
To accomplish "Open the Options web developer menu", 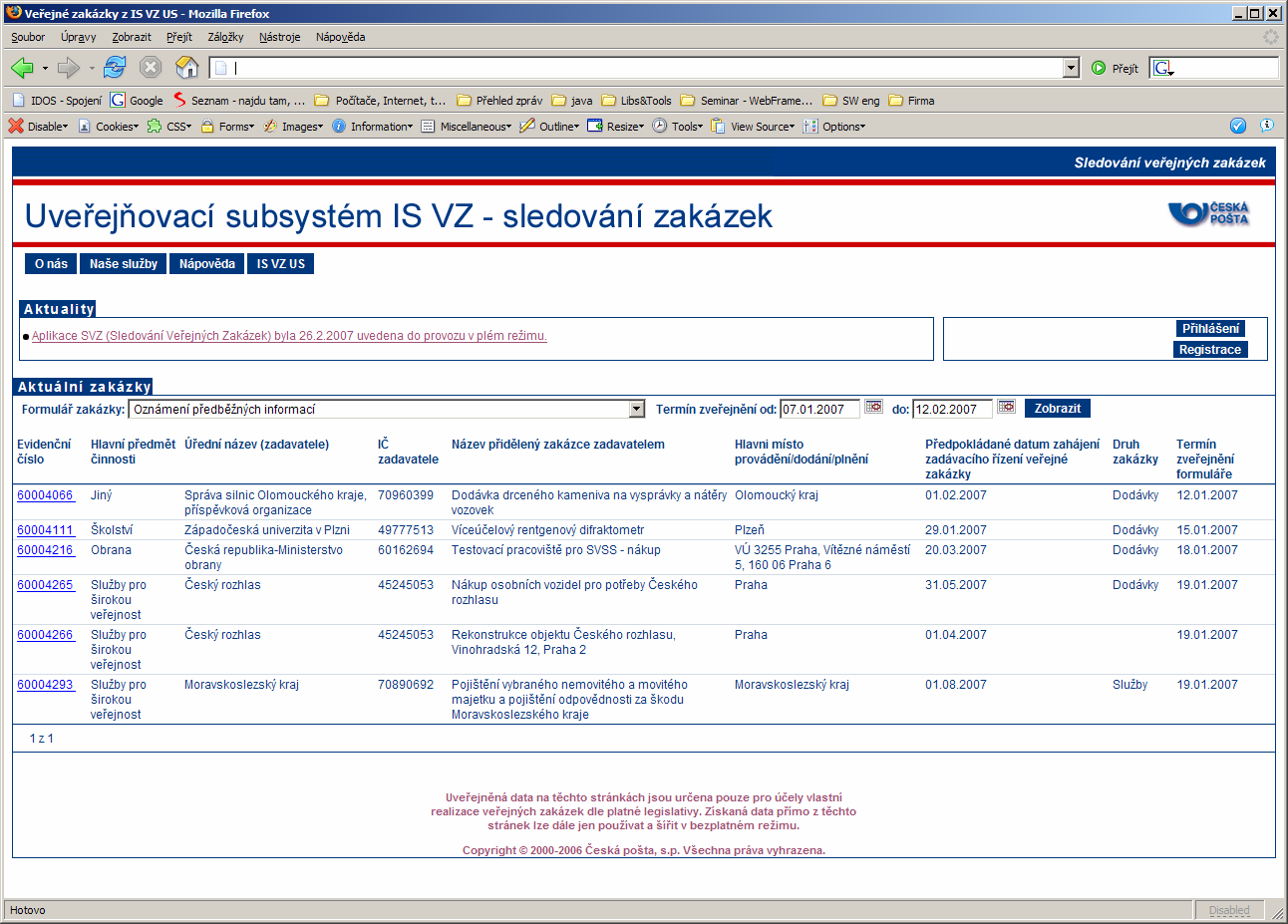I will pos(834,127).
